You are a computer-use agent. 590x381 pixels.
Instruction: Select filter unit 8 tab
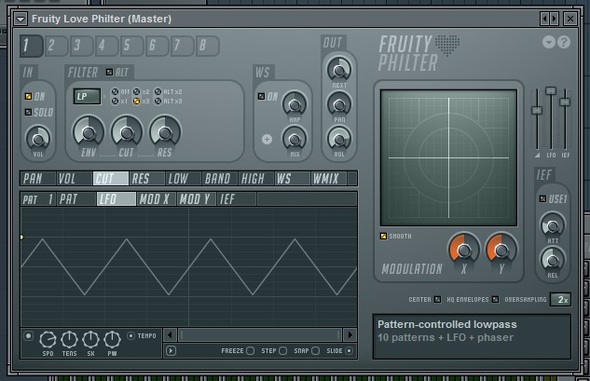tap(207, 46)
